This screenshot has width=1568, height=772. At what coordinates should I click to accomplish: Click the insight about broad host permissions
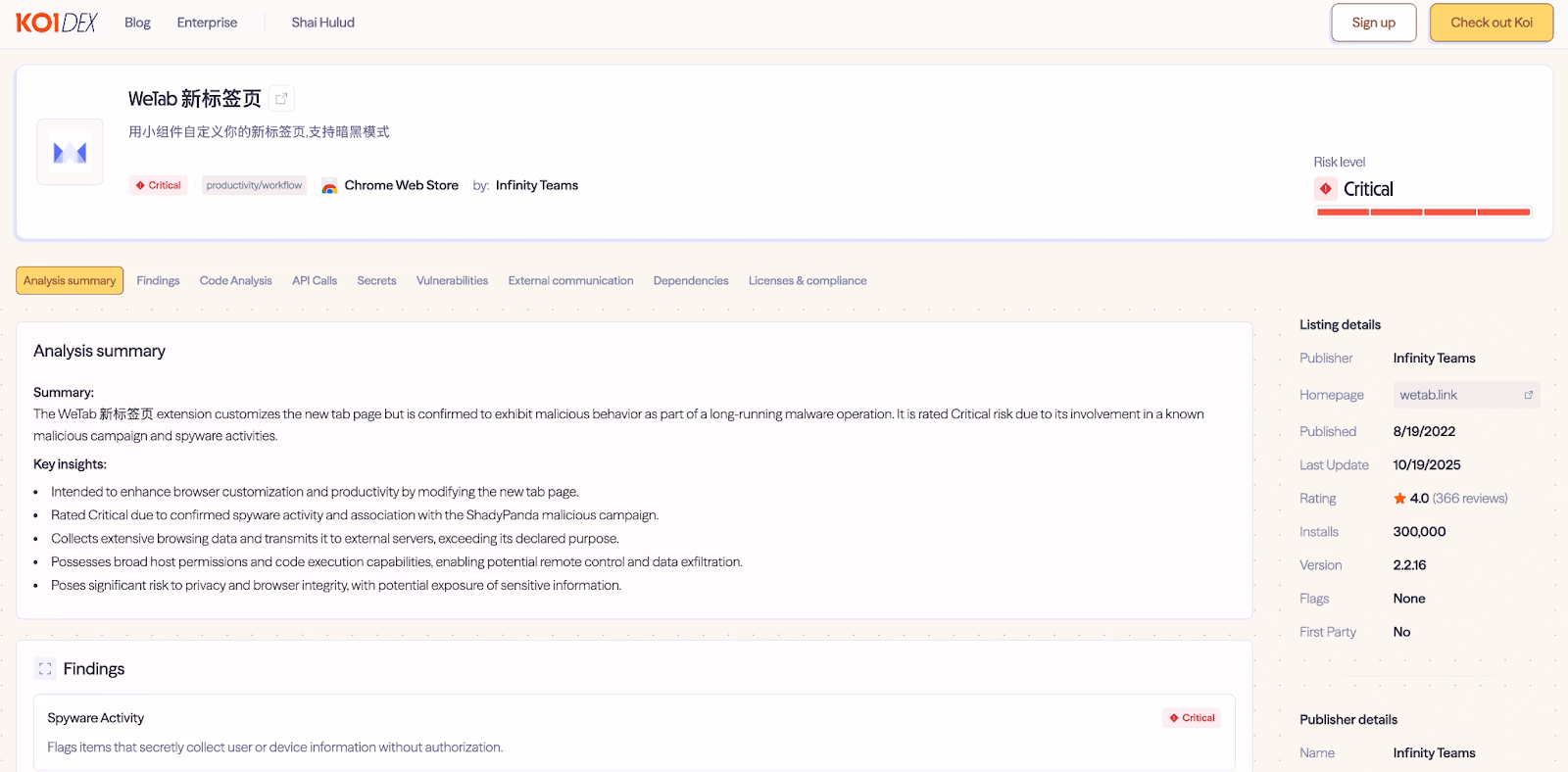pos(397,562)
